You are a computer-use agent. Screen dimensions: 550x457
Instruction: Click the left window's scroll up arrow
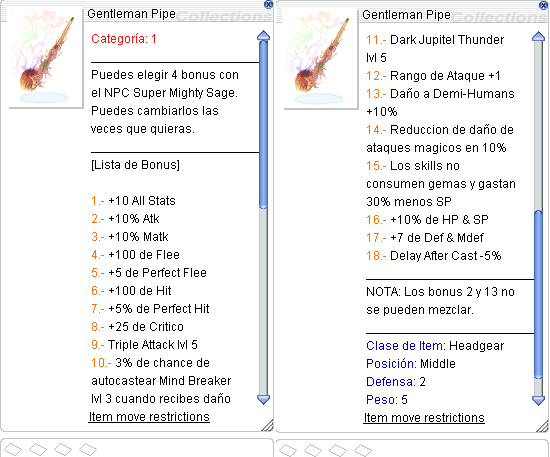coord(263,36)
